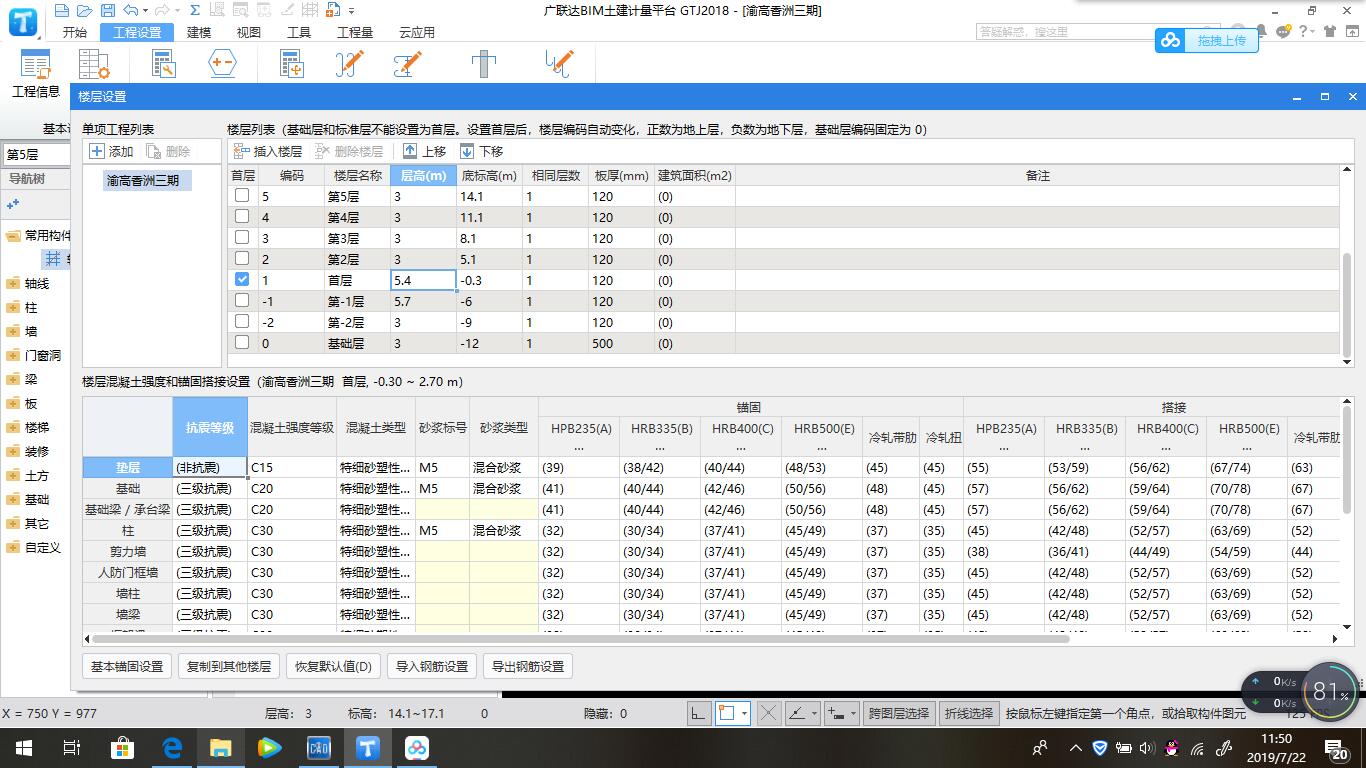Open the GTJ app icon in Windows taskbar
Image resolution: width=1366 pixels, height=768 pixels.
368,747
